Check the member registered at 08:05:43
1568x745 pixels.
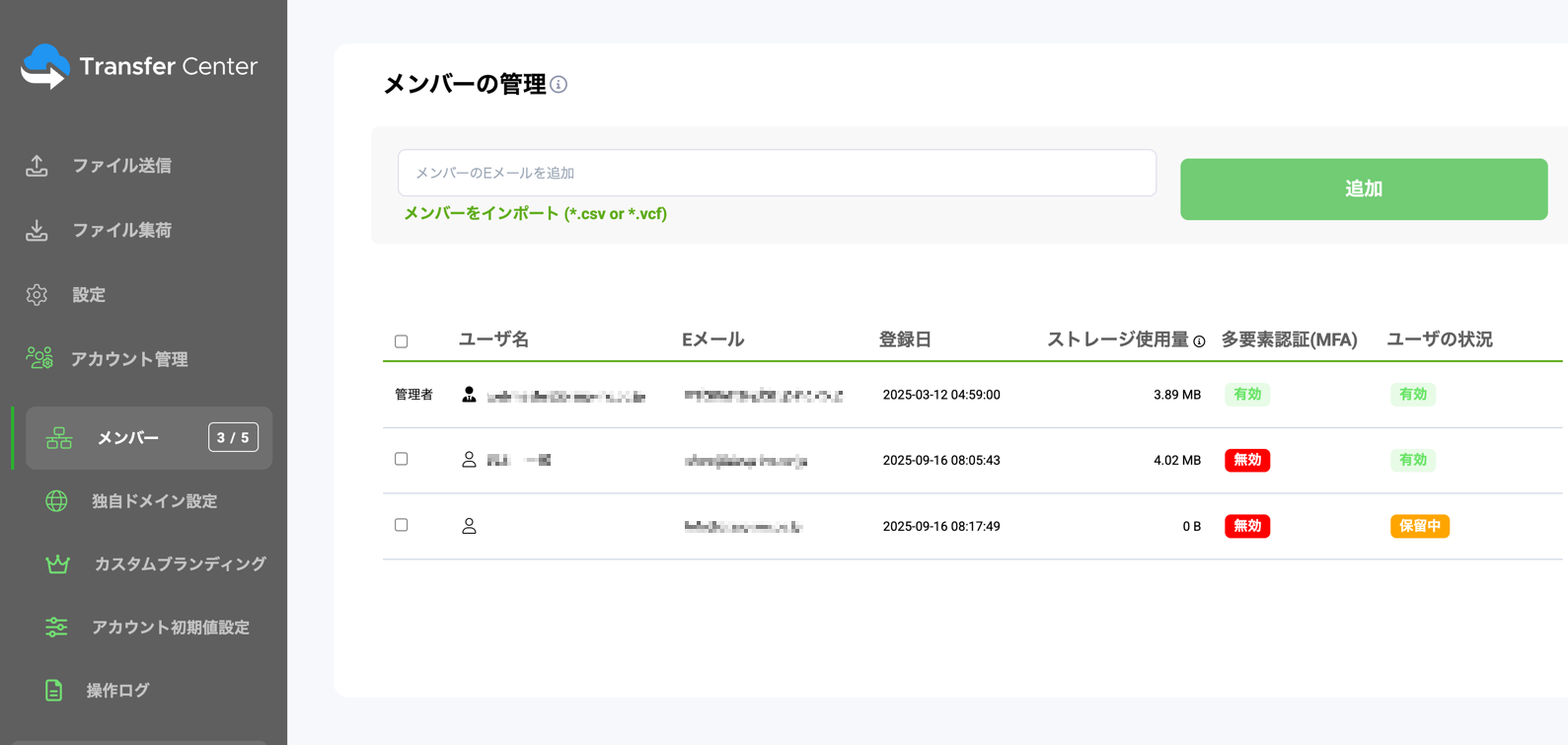pos(402,459)
